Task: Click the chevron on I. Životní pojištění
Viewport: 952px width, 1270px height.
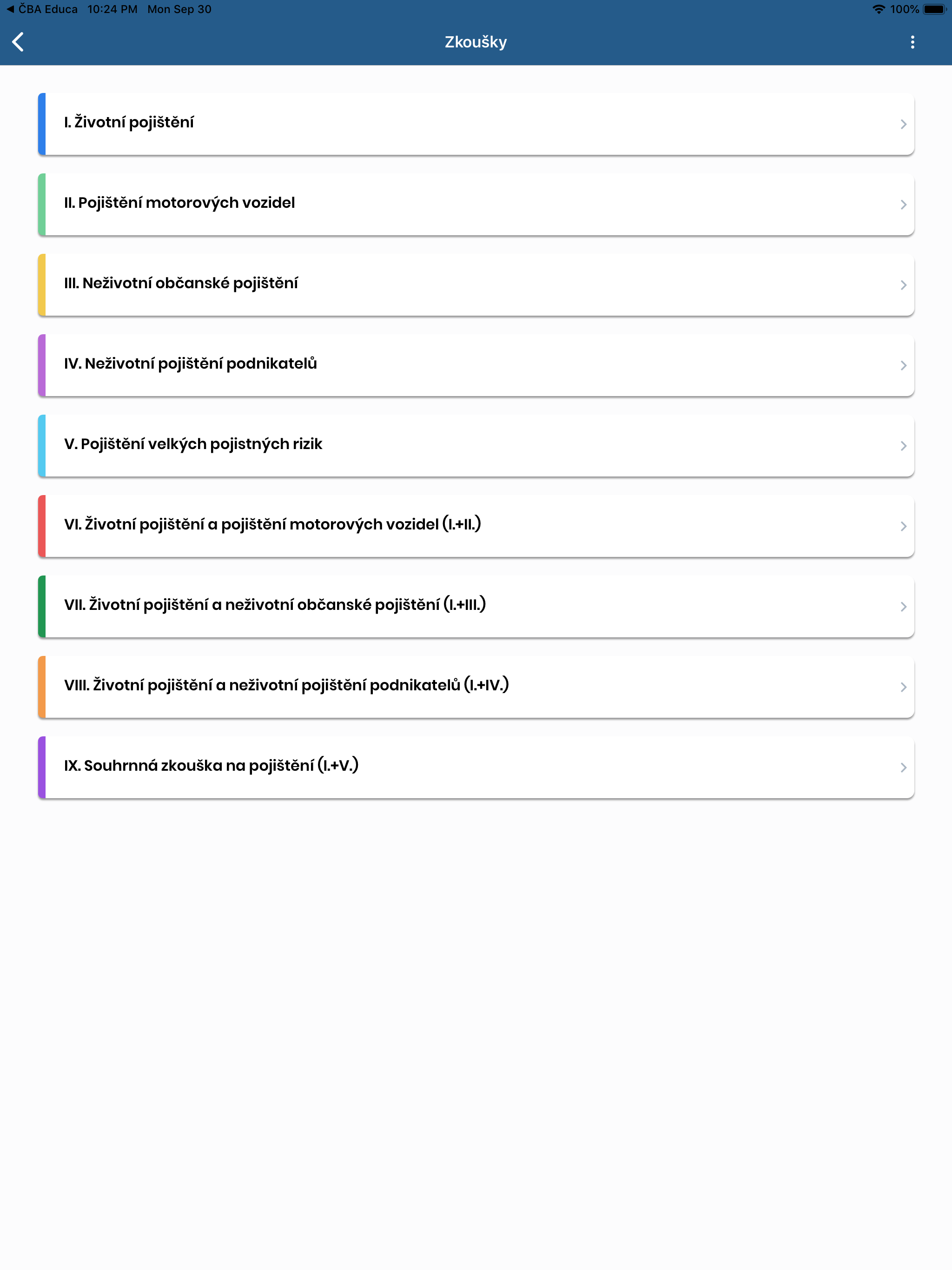Action: pos(903,124)
